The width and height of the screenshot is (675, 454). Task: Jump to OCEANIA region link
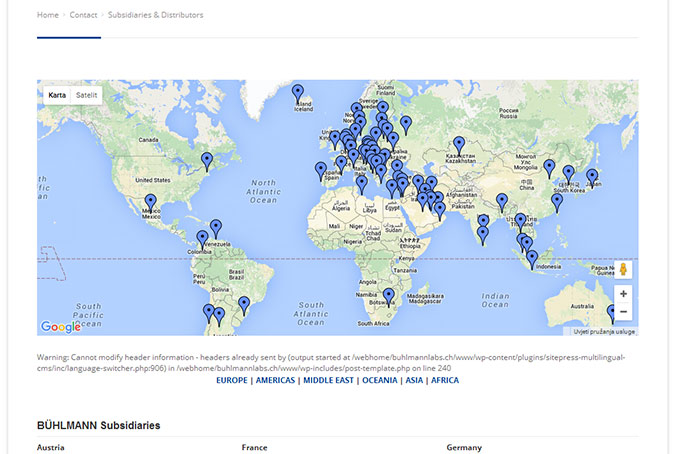[380, 380]
